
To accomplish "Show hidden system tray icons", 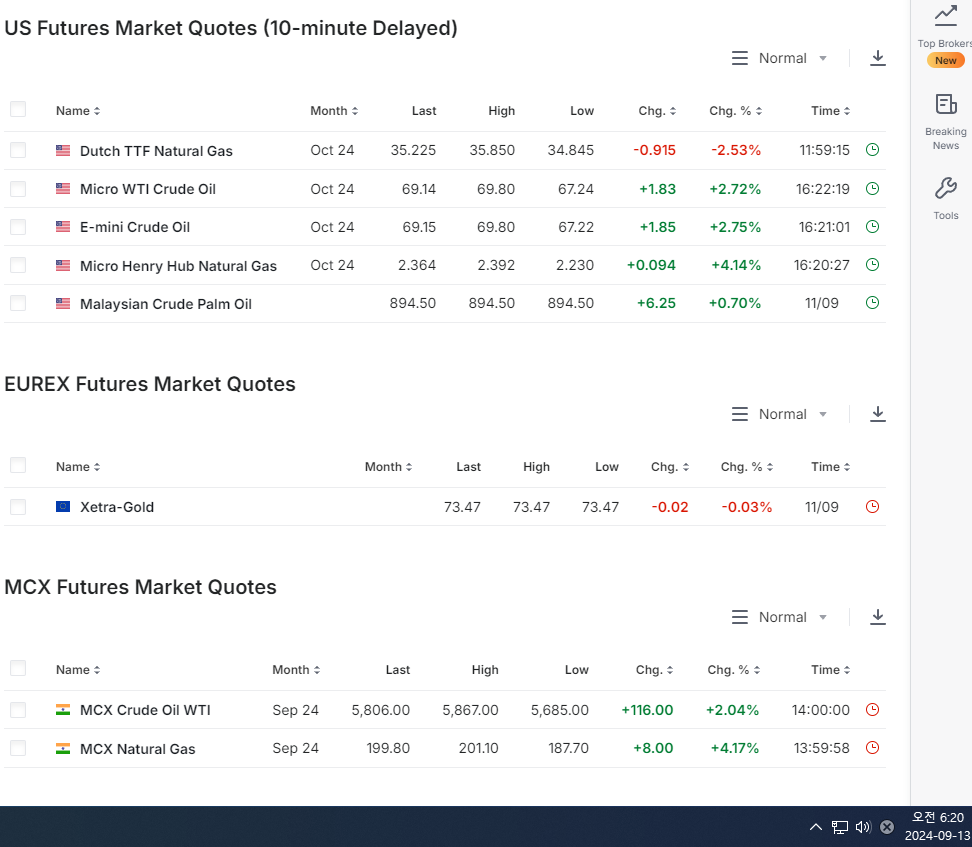I will click(816, 827).
